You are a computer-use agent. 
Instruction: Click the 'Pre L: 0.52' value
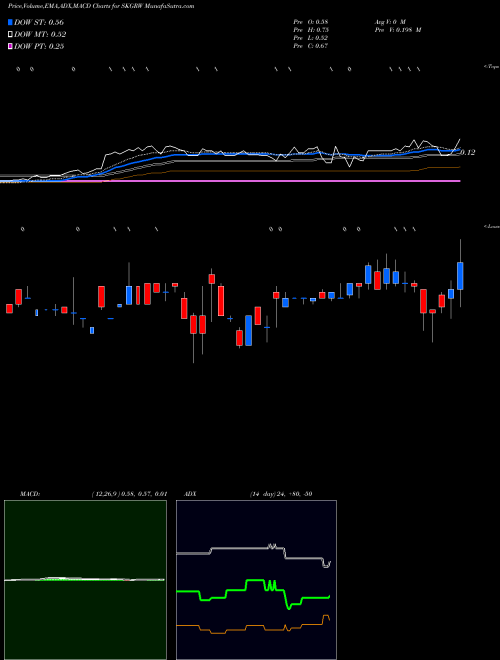[x=311, y=38]
